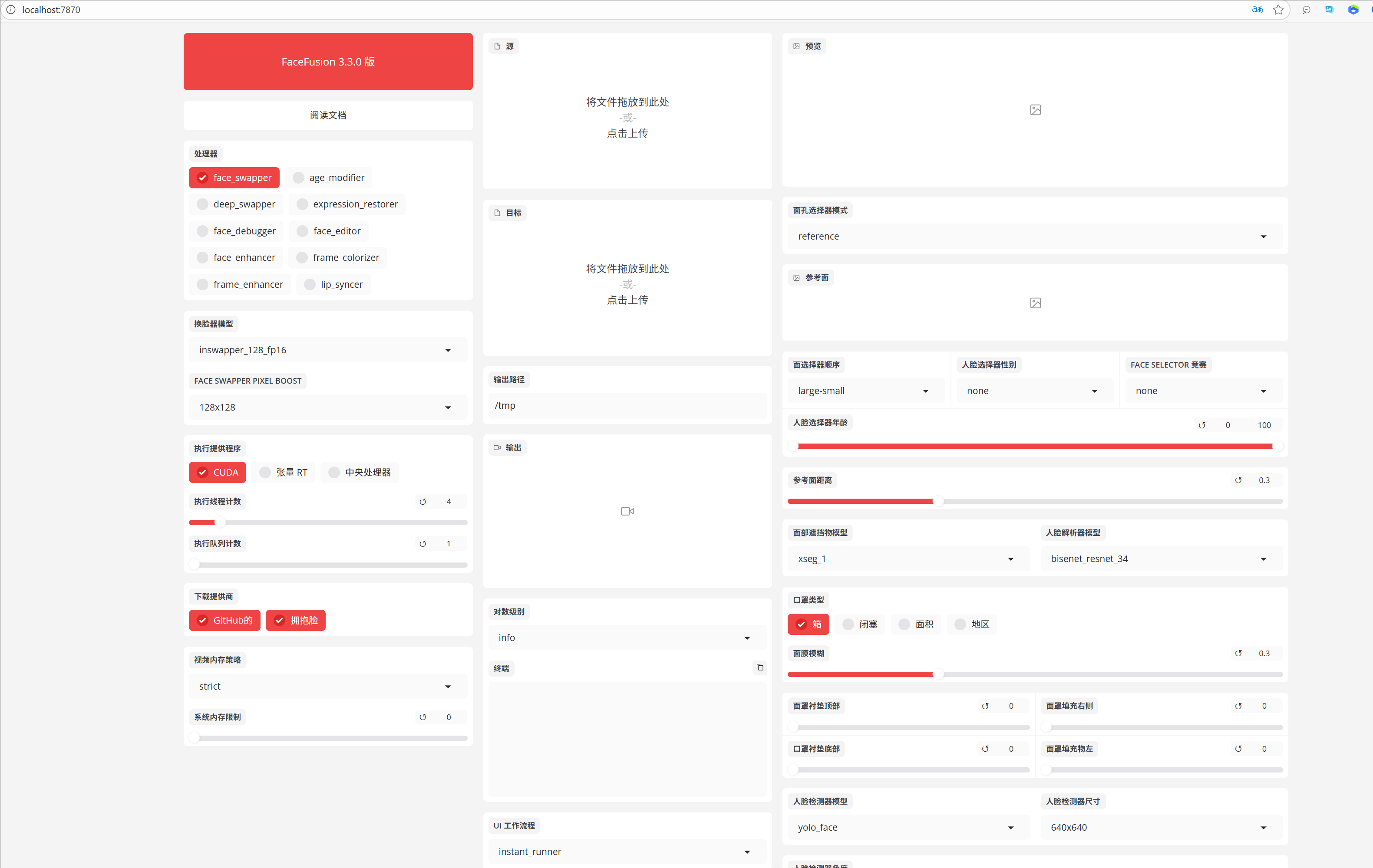Uncheck the 拥抱脸 download provider

(x=295, y=621)
